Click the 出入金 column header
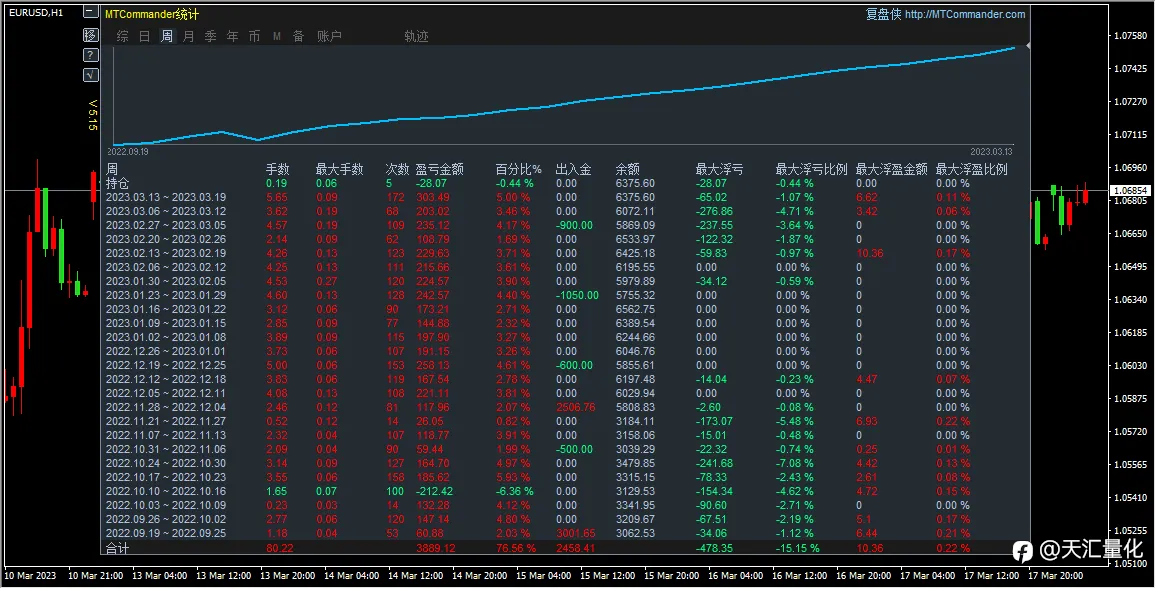 [x=574, y=170]
